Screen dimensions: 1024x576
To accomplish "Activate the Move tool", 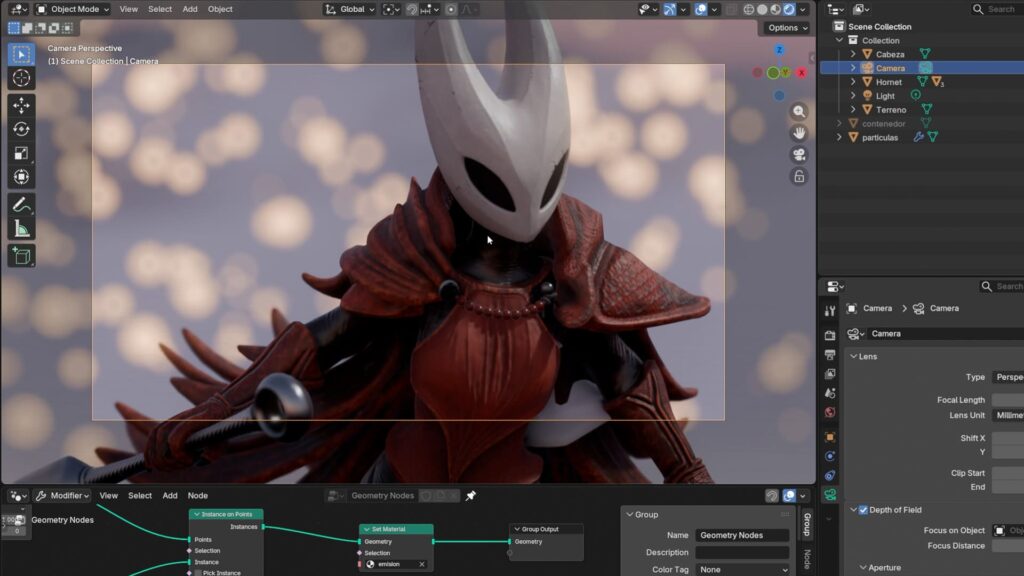I will point(21,105).
